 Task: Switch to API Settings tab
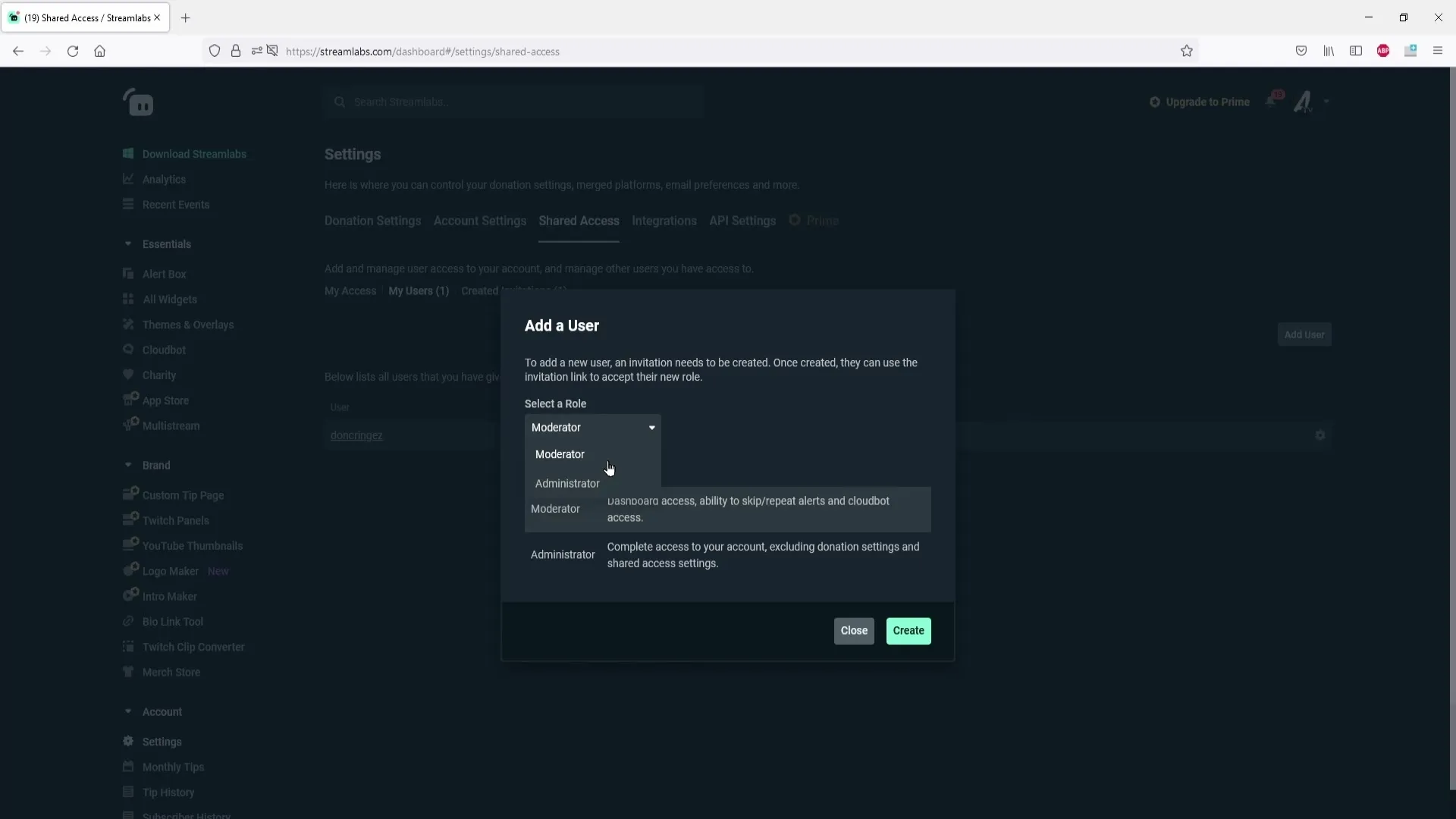point(742,221)
